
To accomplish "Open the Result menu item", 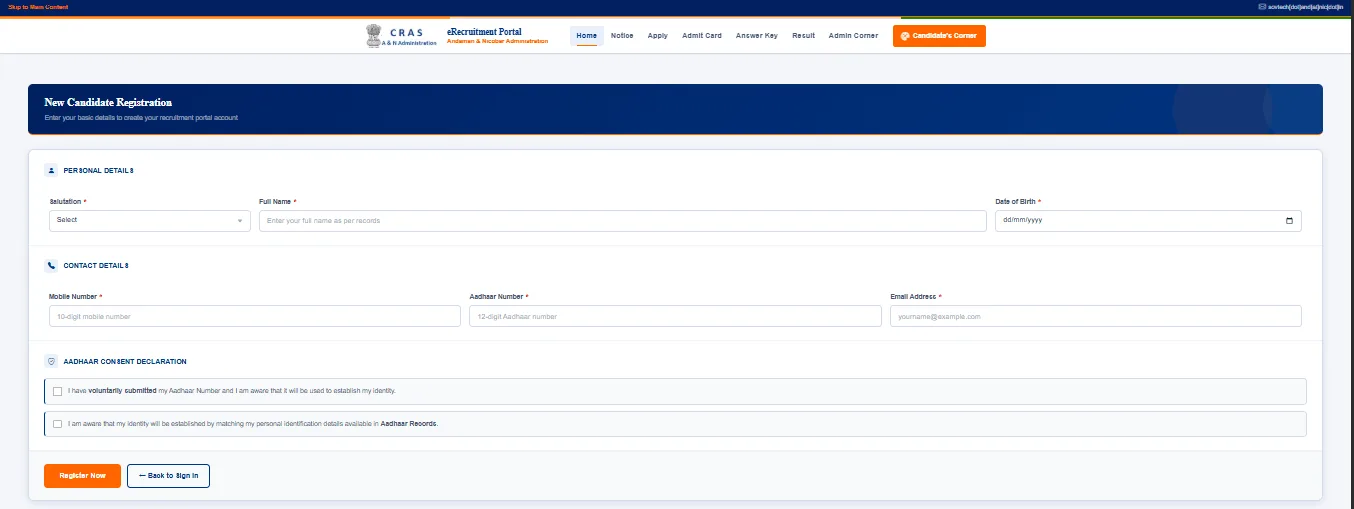I will 804,36.
